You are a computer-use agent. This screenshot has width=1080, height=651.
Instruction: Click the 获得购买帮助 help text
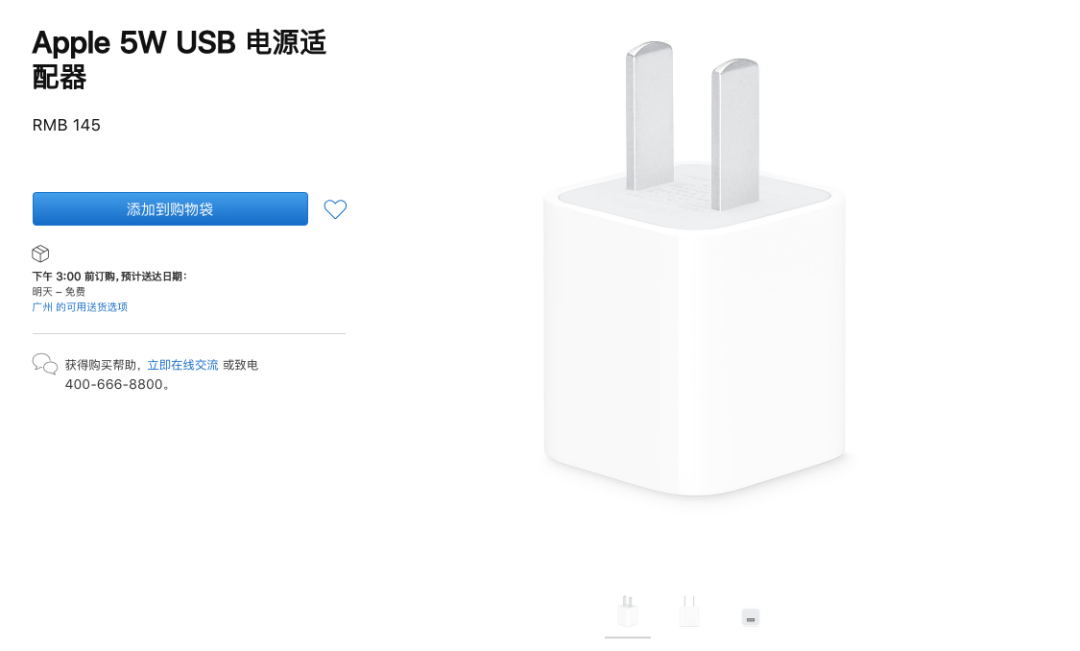pyautogui.click(x=103, y=365)
